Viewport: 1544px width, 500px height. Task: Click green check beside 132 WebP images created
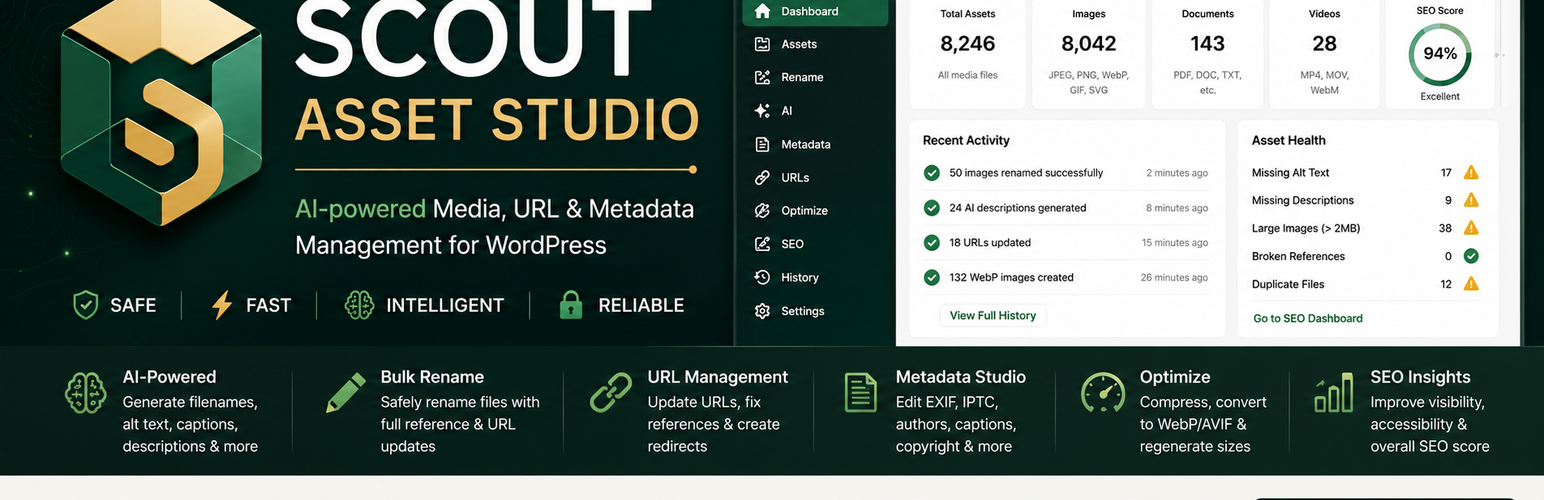(x=932, y=277)
